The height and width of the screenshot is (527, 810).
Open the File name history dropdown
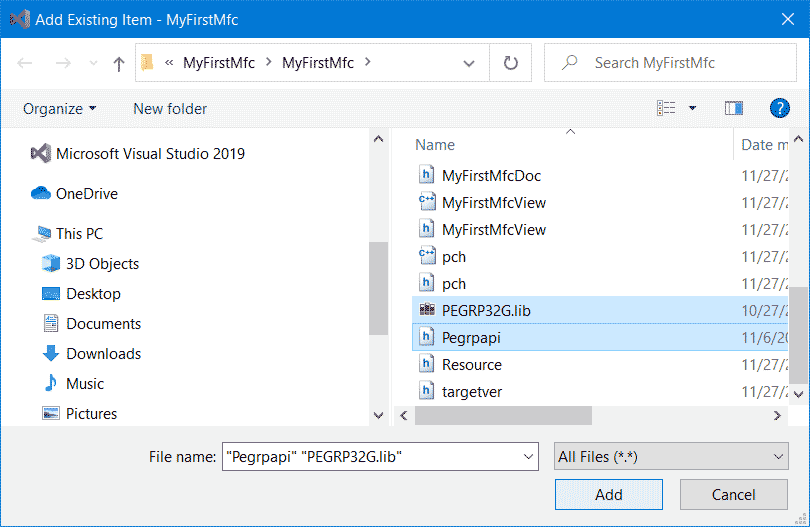[x=528, y=457]
